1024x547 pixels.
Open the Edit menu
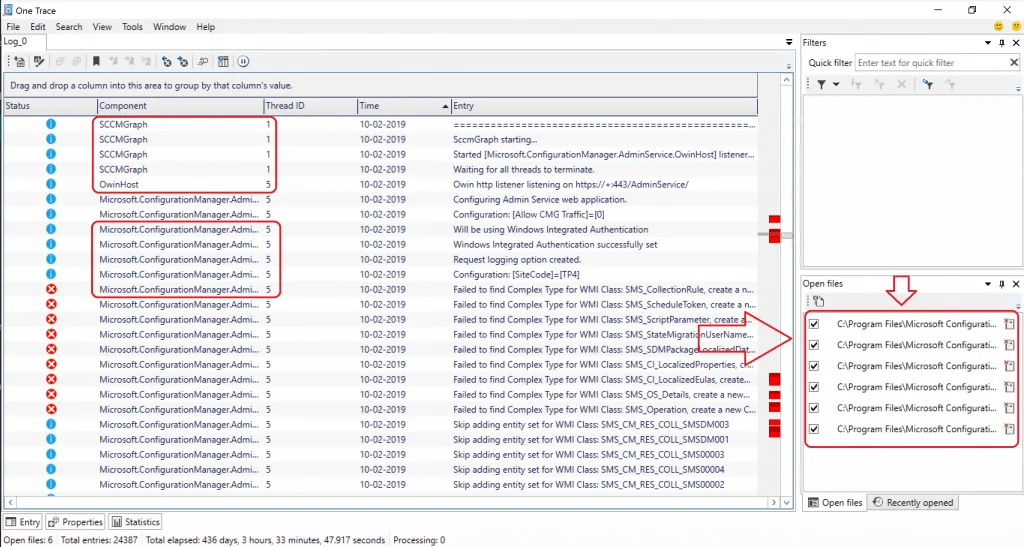(x=38, y=27)
